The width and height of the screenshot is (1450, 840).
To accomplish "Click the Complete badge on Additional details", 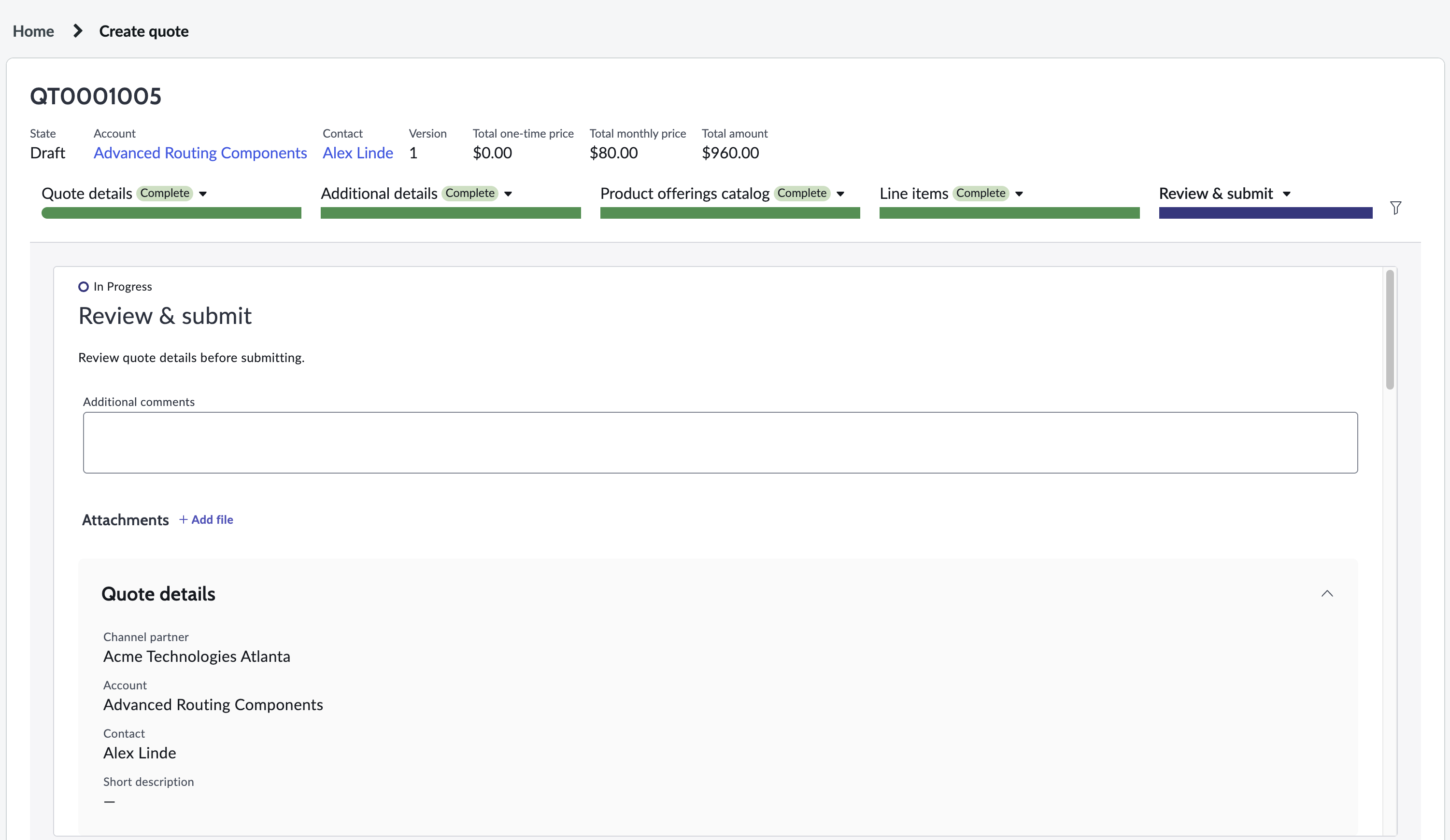I will click(470, 193).
